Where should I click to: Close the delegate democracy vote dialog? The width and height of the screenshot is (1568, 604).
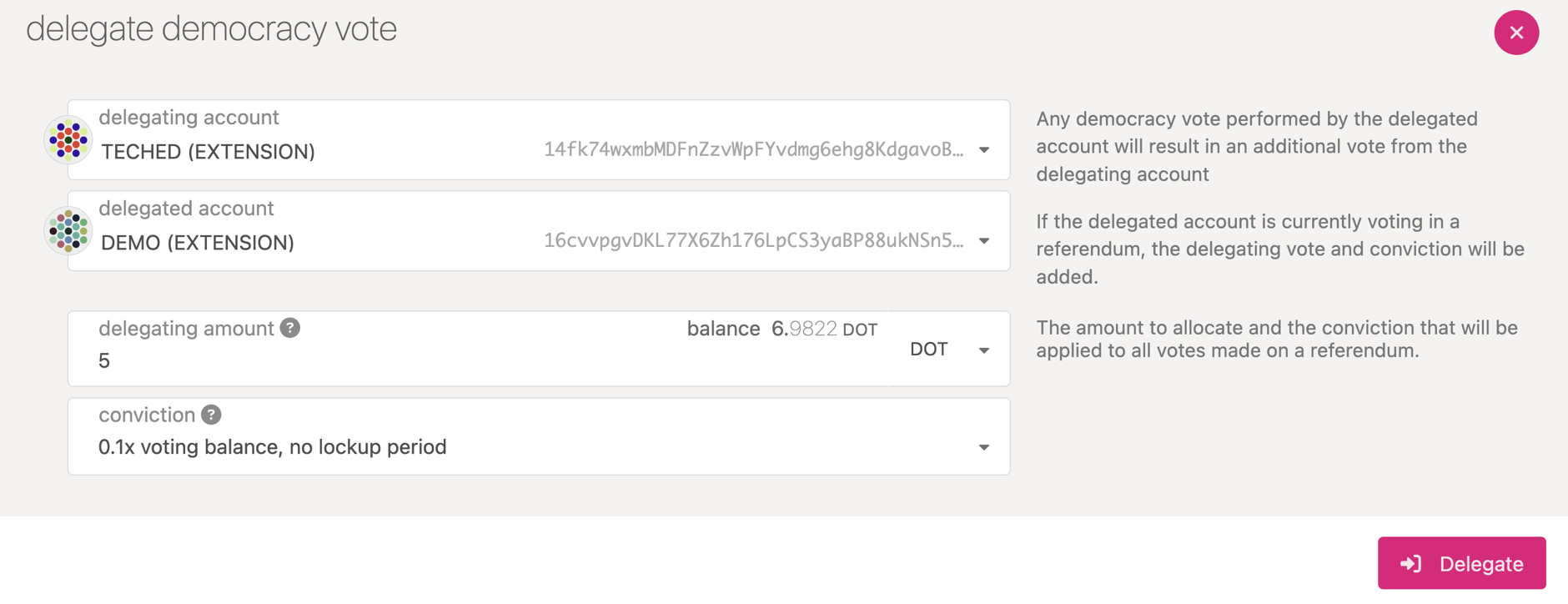(x=1516, y=33)
